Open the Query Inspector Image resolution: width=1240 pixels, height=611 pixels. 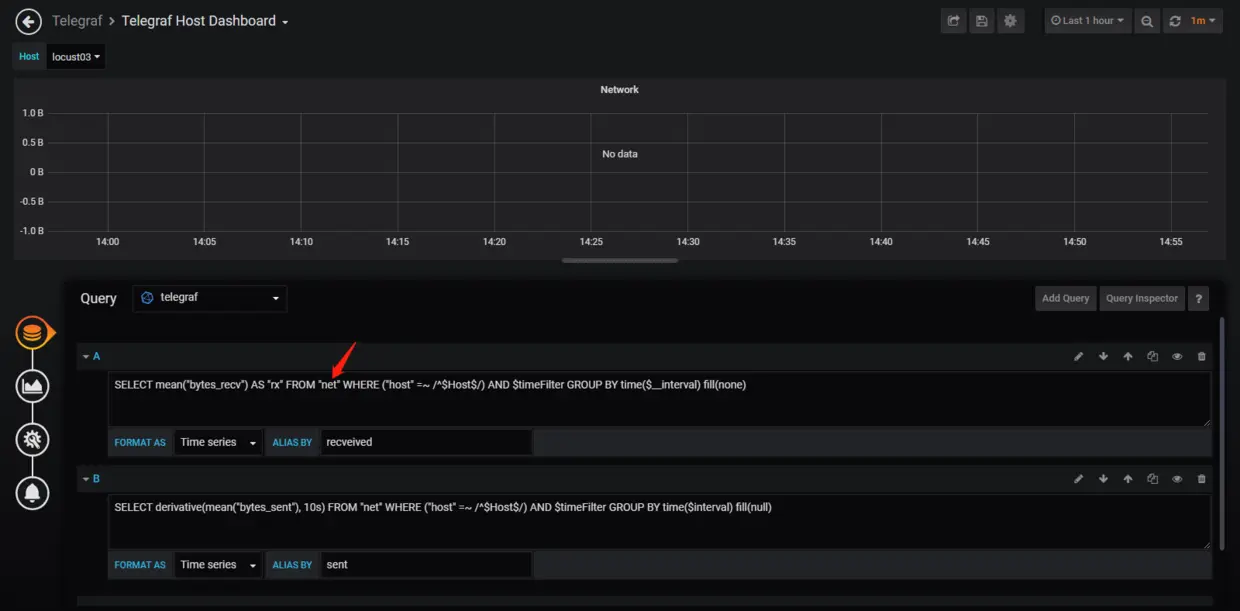point(1142,298)
